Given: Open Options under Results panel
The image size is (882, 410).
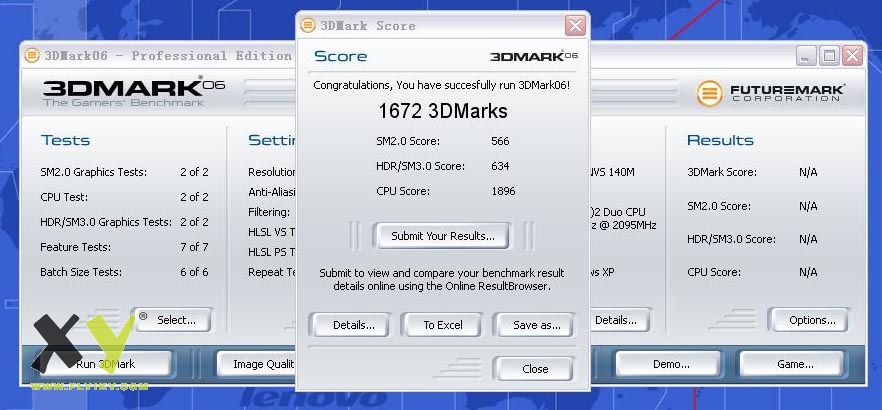Looking at the screenshot, I should point(808,320).
